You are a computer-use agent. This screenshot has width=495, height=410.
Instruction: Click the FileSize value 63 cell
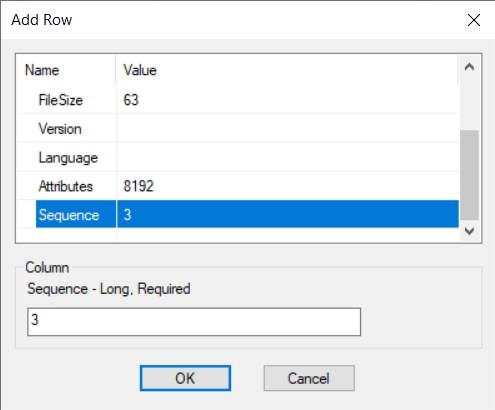[288, 100]
